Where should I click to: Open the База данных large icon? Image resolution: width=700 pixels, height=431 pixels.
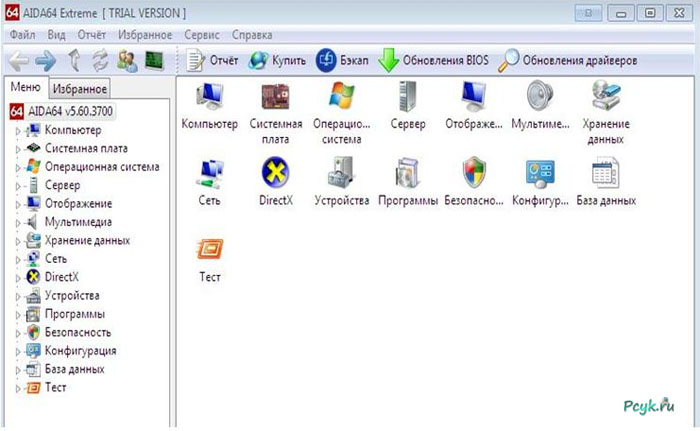coord(606,172)
